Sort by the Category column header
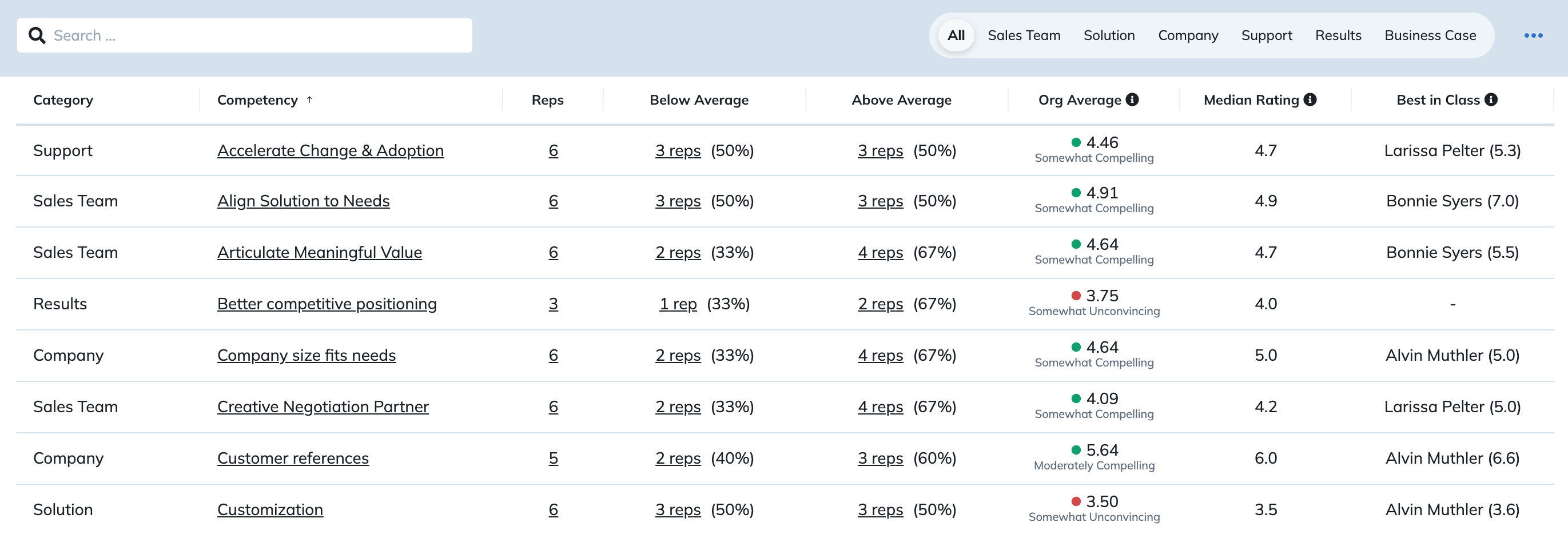Viewport: 1568px width, 534px height. 63,100
